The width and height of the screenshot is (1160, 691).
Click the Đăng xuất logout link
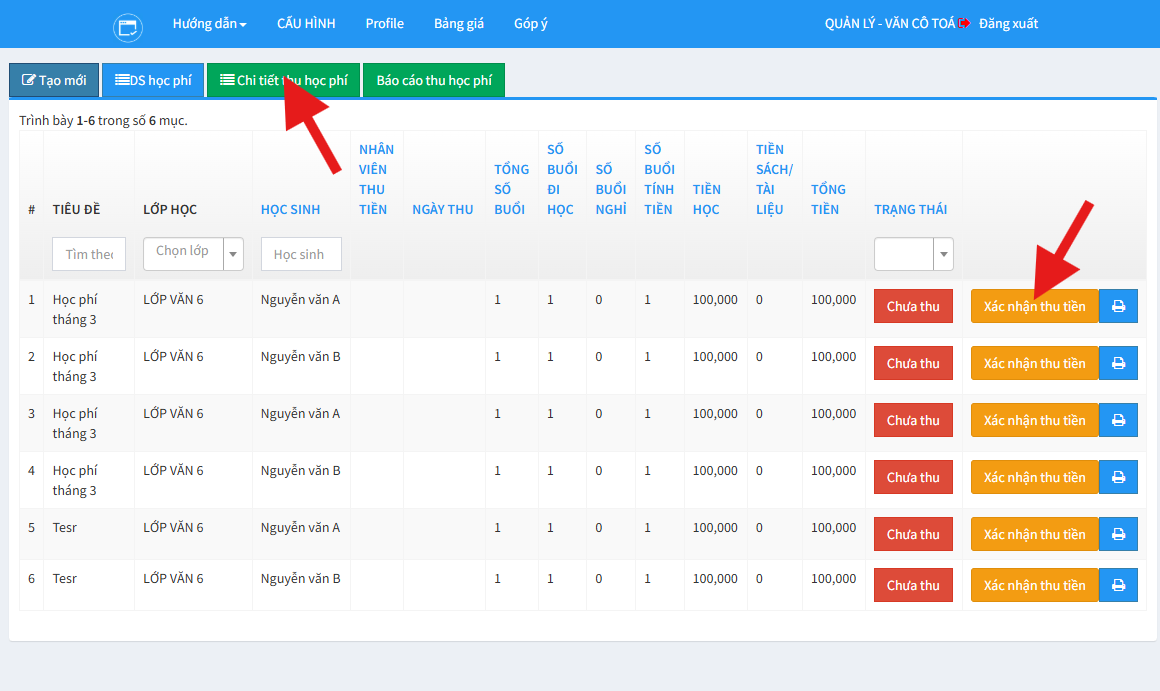tap(1007, 24)
